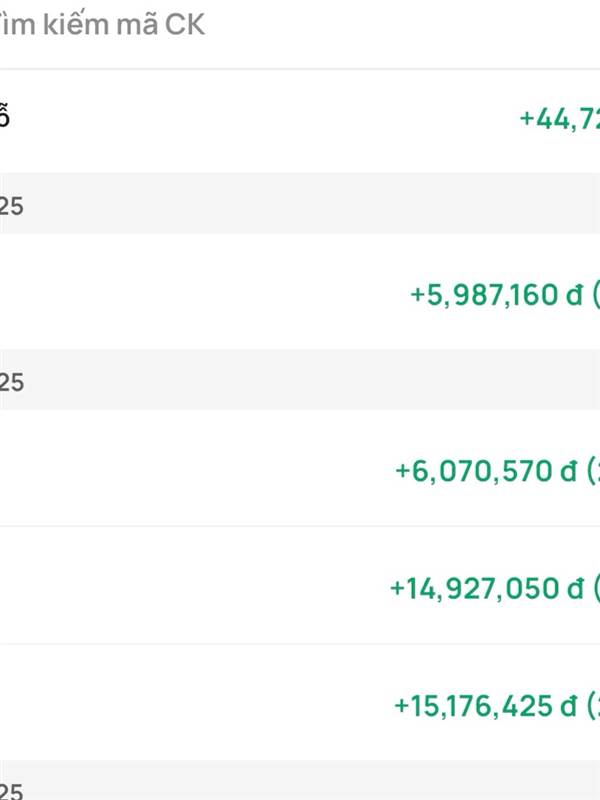Tap the date header below the +15,176,425 đ entry
Screen dimensions: 600x800
click(300, 780)
